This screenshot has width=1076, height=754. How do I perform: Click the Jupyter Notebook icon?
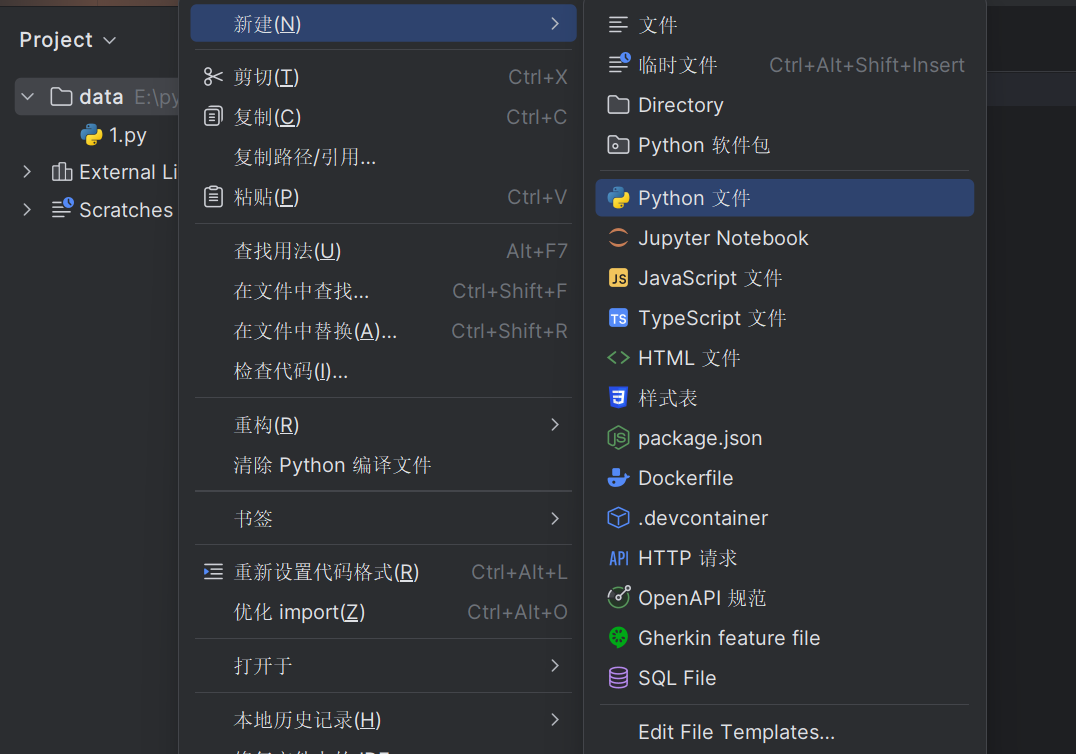point(618,237)
